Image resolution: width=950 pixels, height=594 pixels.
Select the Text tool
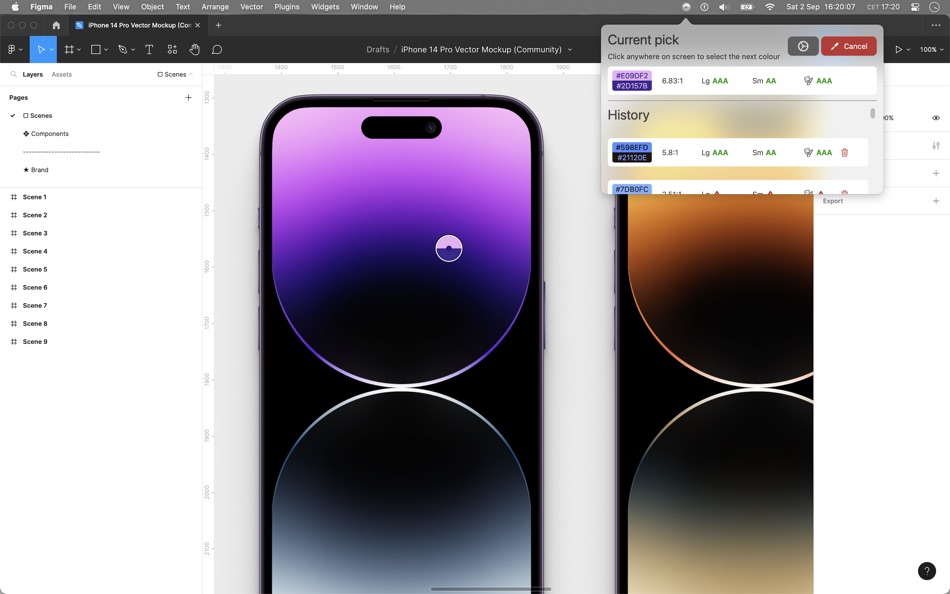pyautogui.click(x=149, y=50)
